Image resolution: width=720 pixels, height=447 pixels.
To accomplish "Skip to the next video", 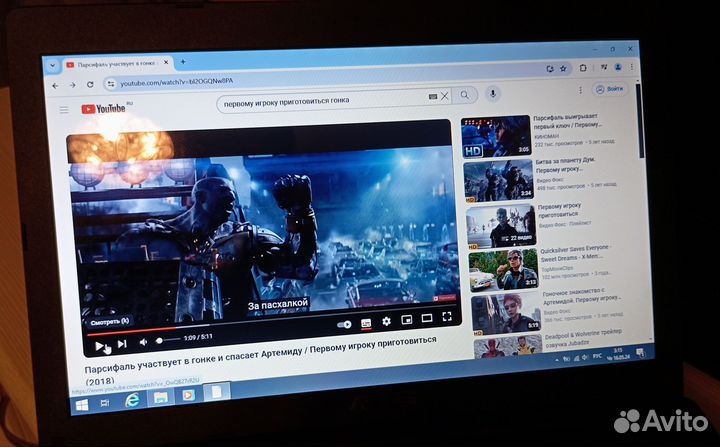I will (x=122, y=344).
